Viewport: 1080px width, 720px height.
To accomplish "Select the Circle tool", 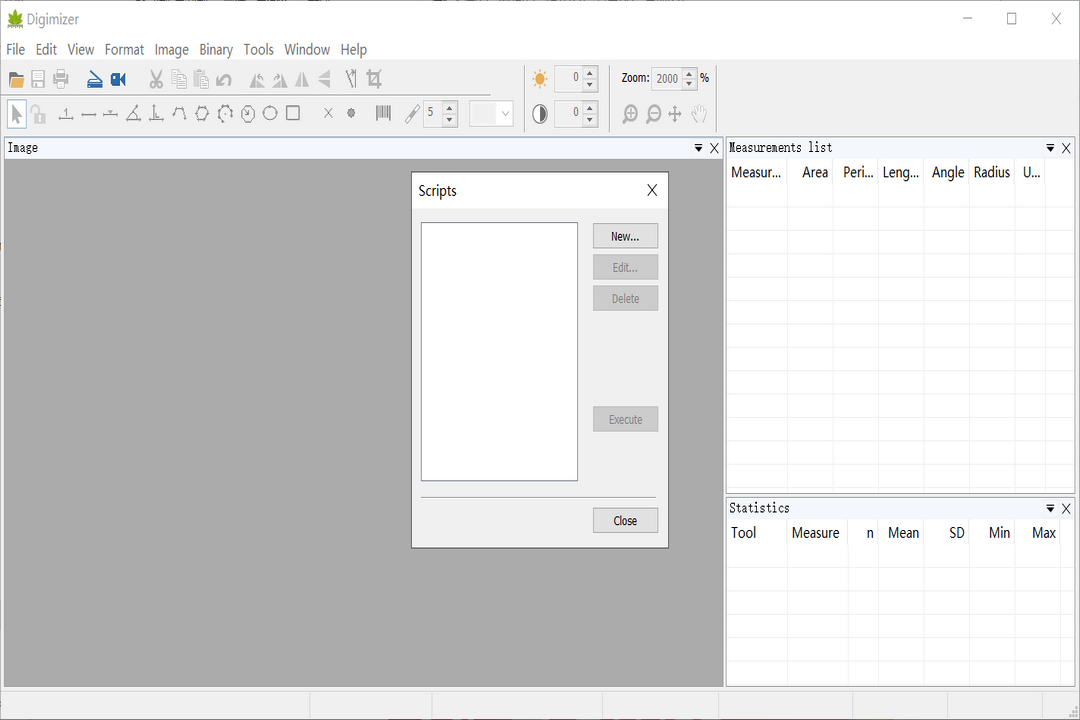I will point(270,113).
